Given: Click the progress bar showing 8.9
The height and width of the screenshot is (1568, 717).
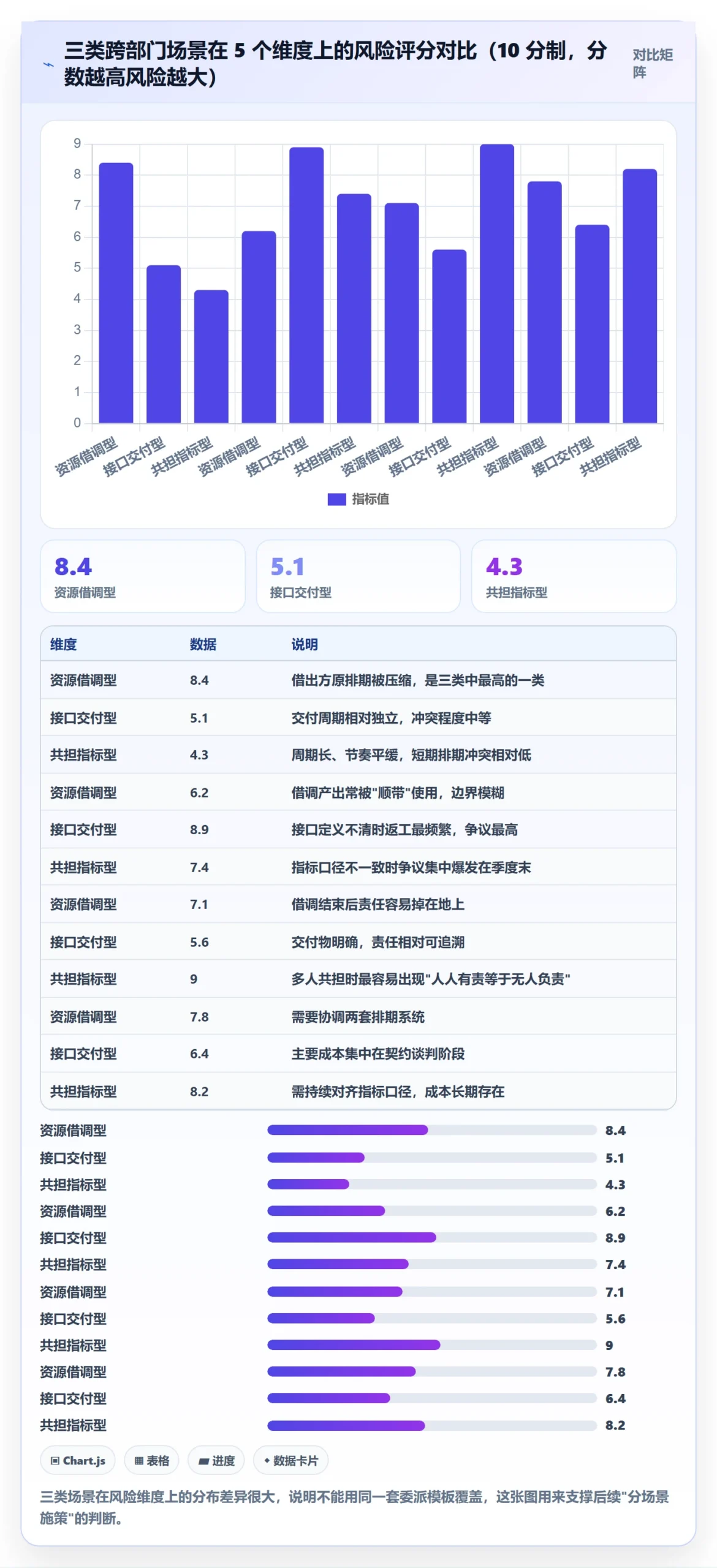Looking at the screenshot, I should click(x=432, y=1237).
